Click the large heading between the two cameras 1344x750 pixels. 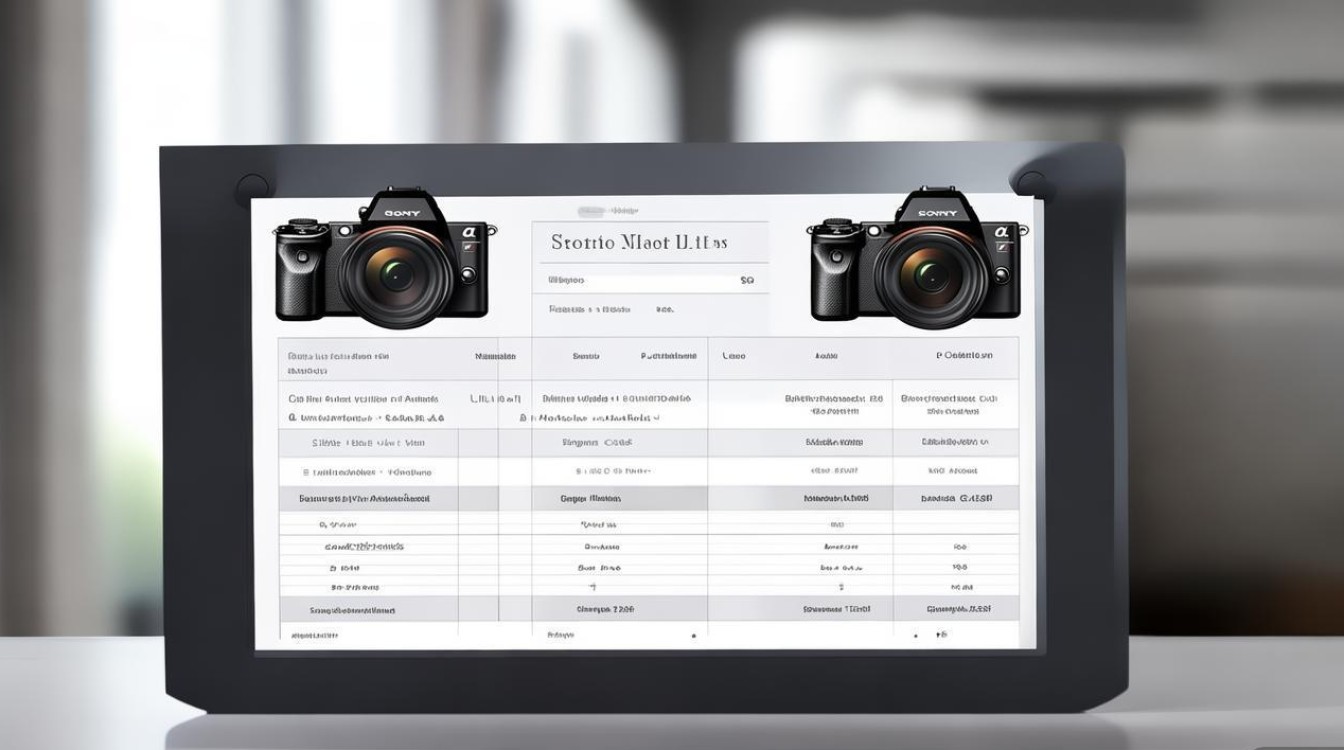pyautogui.click(x=639, y=243)
